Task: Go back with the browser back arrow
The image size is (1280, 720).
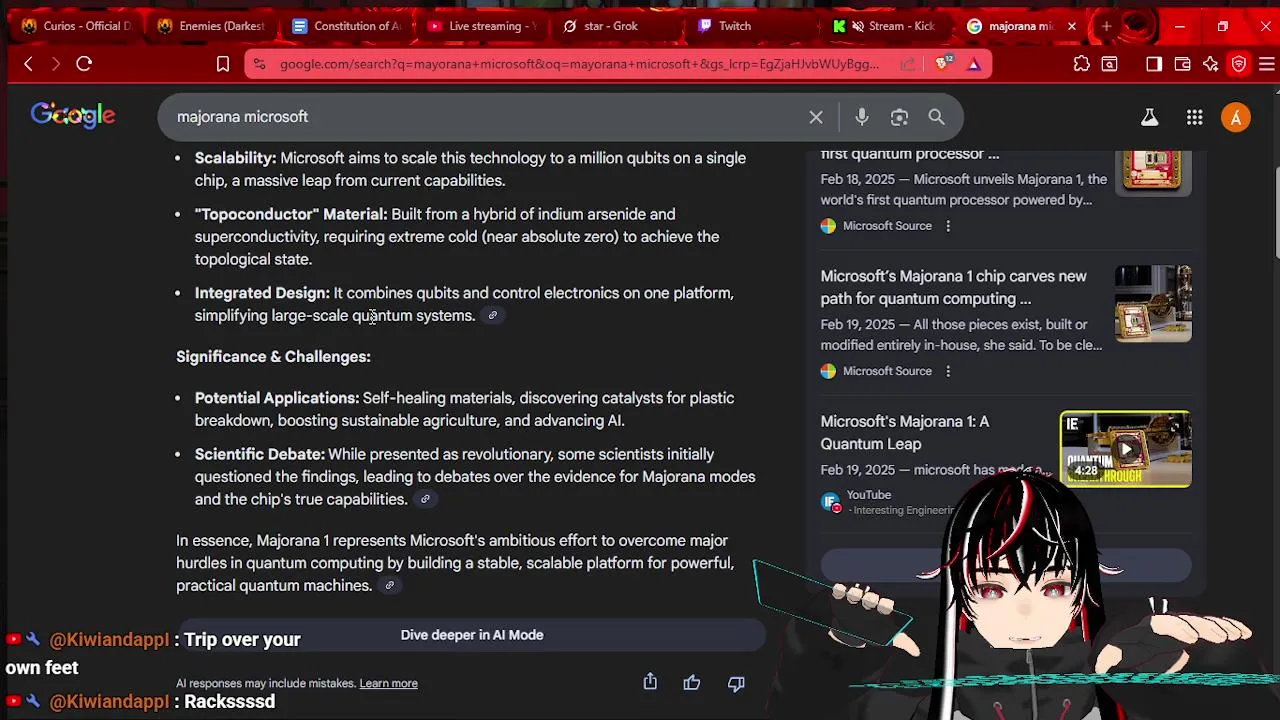Action: click(x=28, y=64)
